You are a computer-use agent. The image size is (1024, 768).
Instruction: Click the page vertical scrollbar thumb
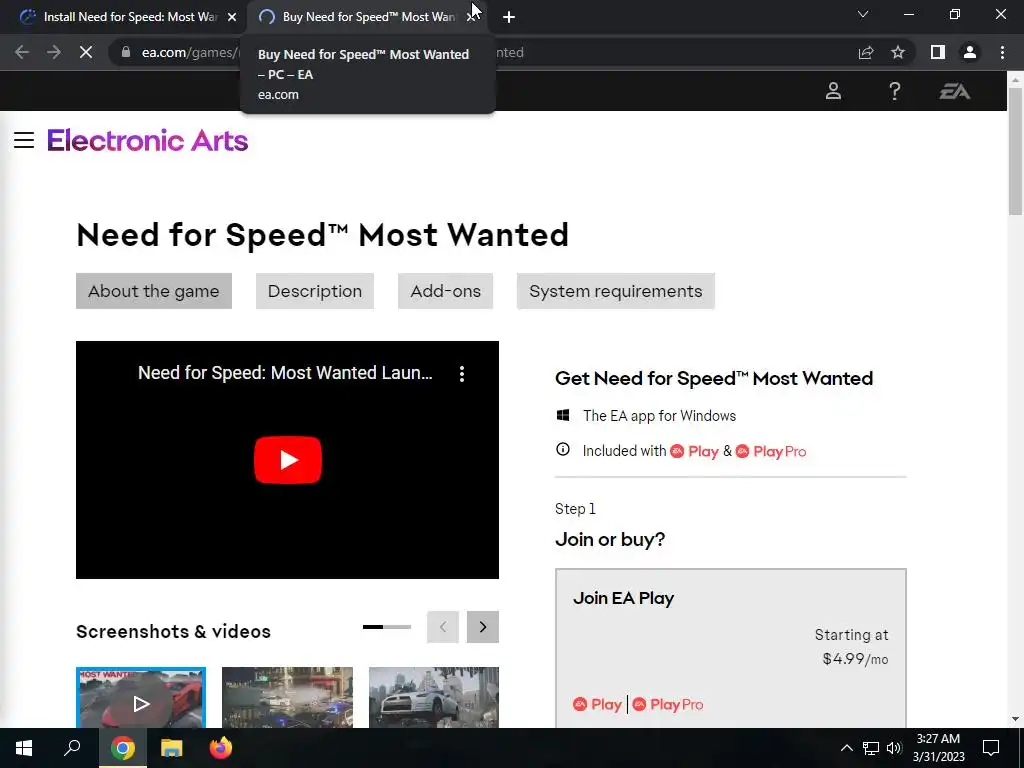coord(1015,151)
